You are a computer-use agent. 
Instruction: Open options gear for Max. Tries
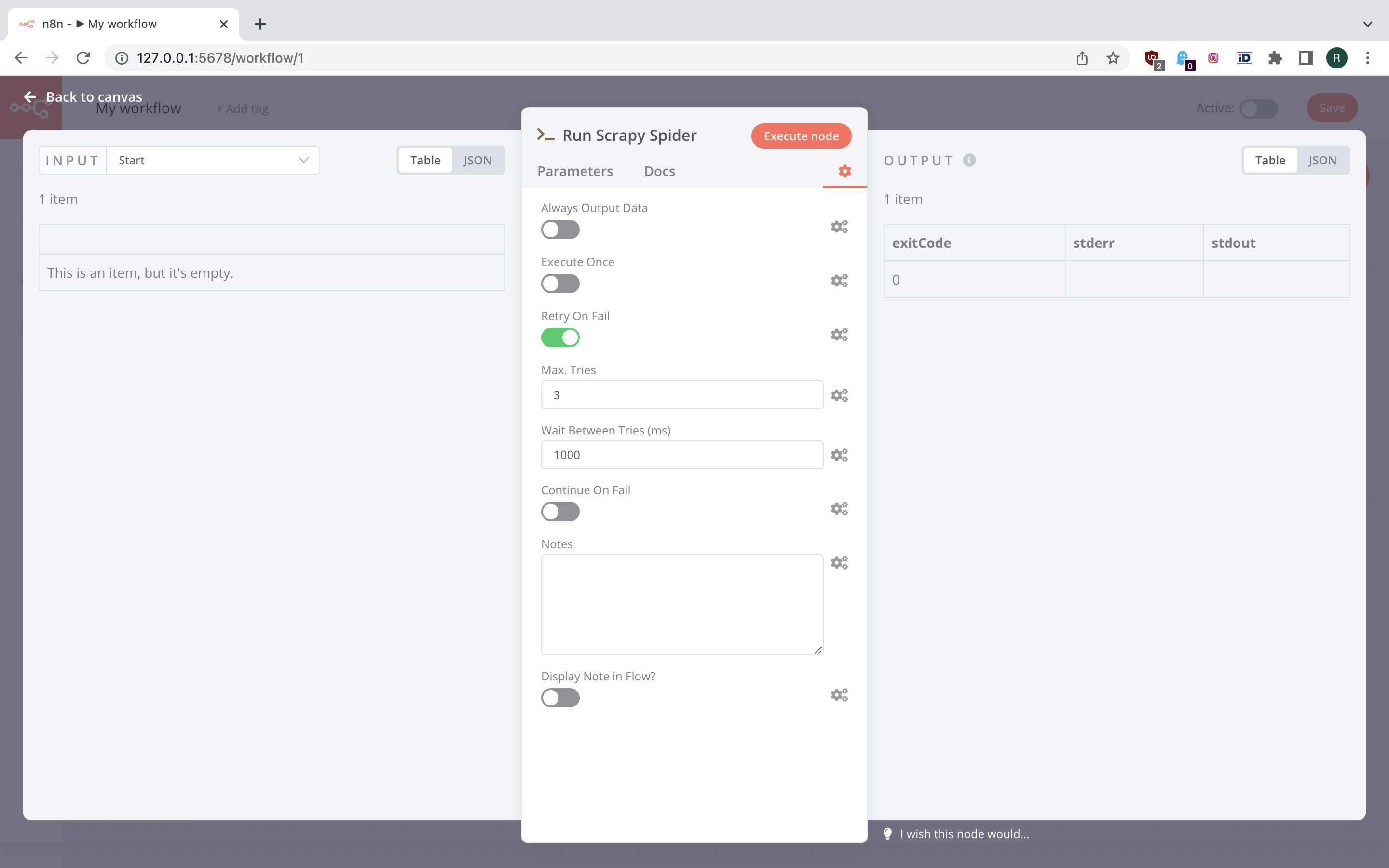coord(839,395)
